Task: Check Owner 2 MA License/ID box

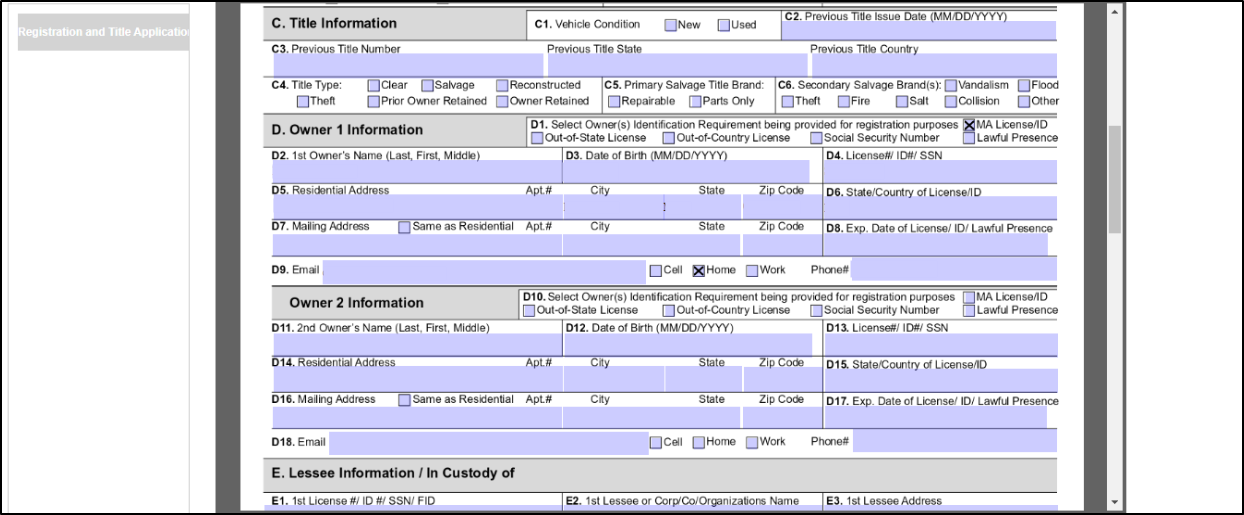Action: (x=969, y=297)
